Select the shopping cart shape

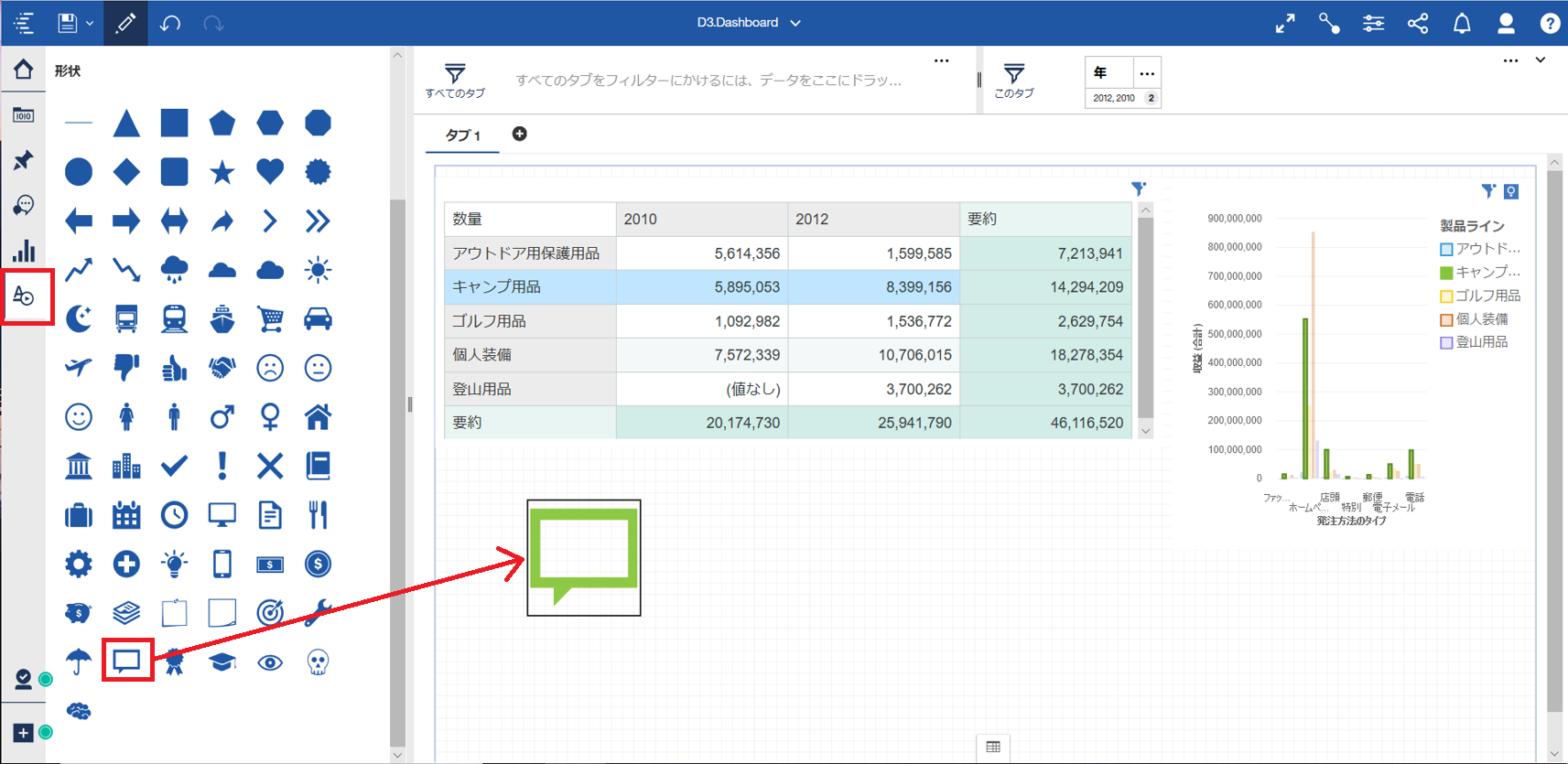(x=270, y=318)
